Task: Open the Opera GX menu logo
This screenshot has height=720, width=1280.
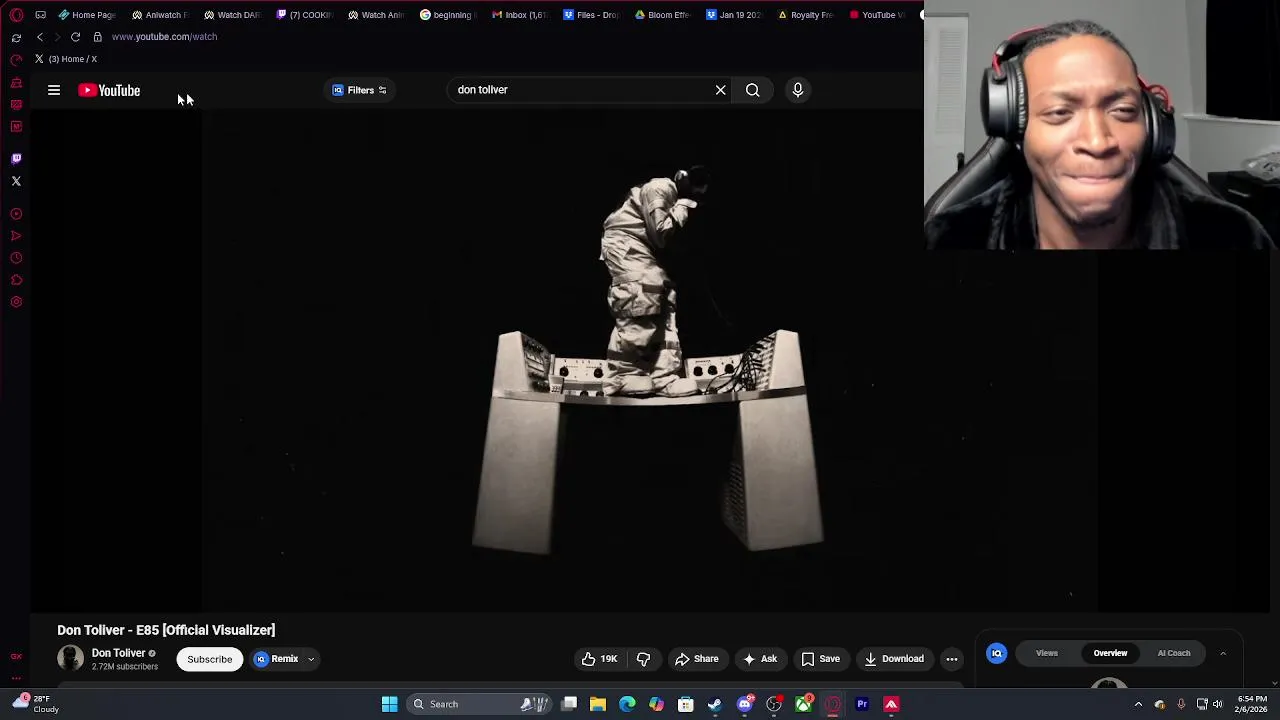Action: tap(16, 15)
